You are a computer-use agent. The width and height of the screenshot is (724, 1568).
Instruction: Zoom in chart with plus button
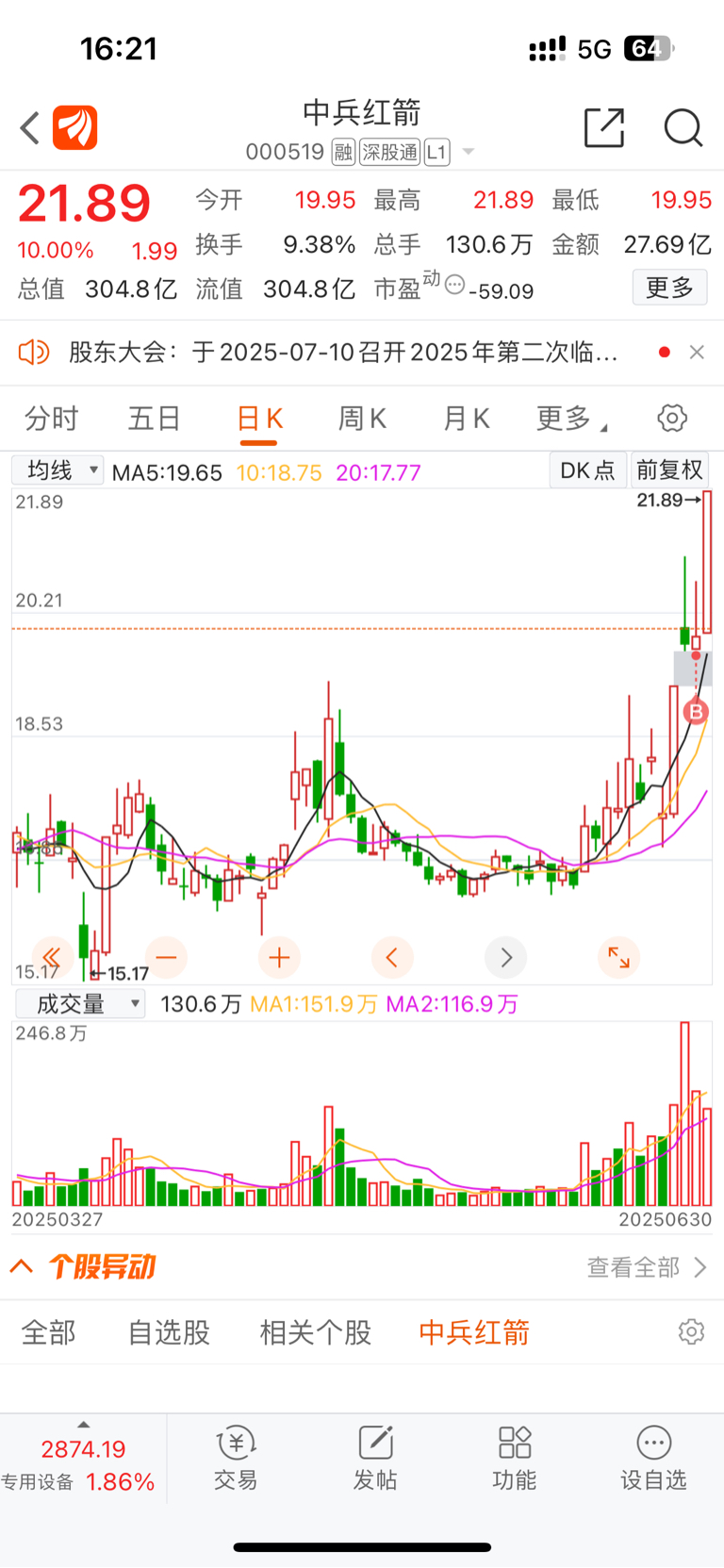point(279,958)
